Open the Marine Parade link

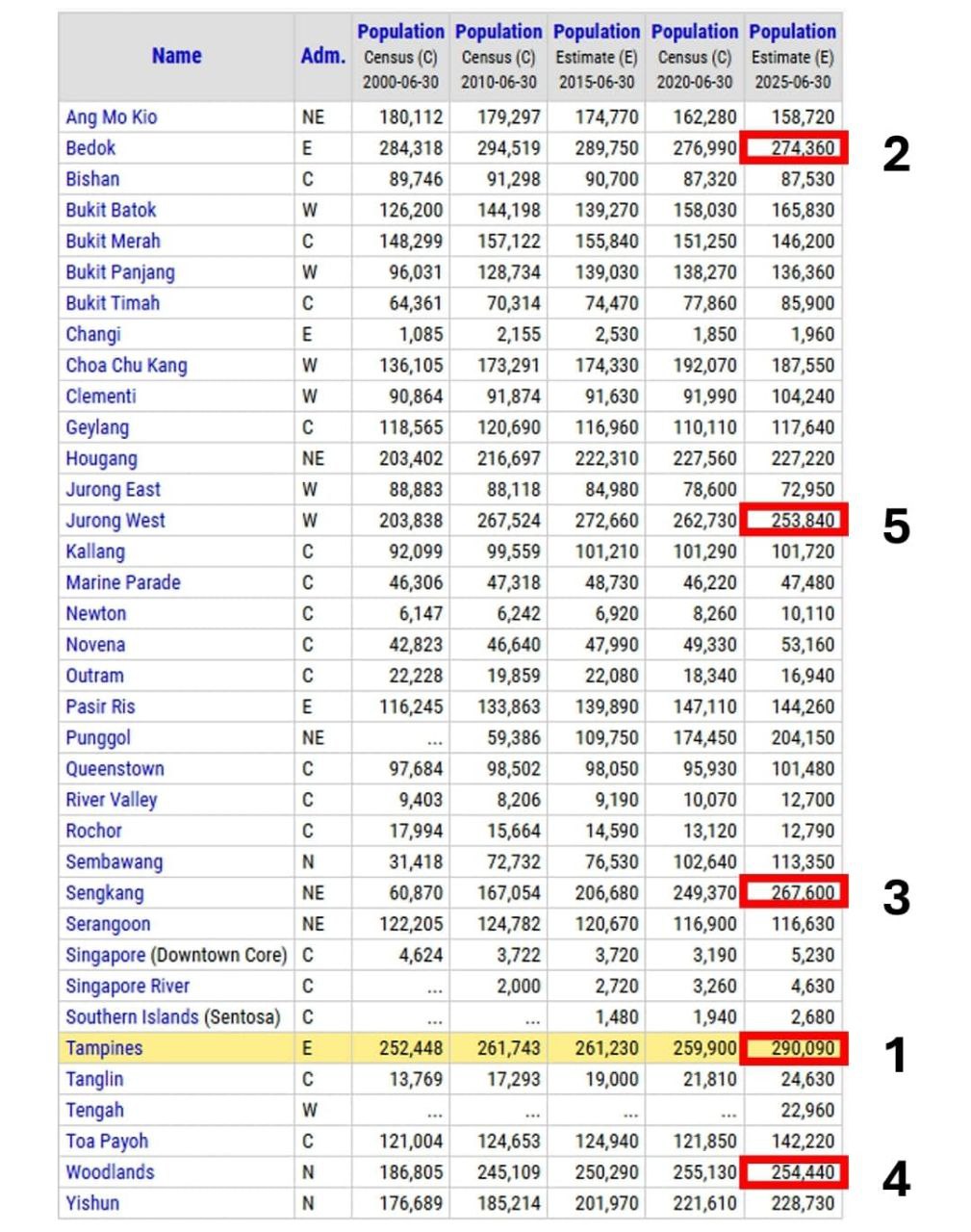coord(123,582)
